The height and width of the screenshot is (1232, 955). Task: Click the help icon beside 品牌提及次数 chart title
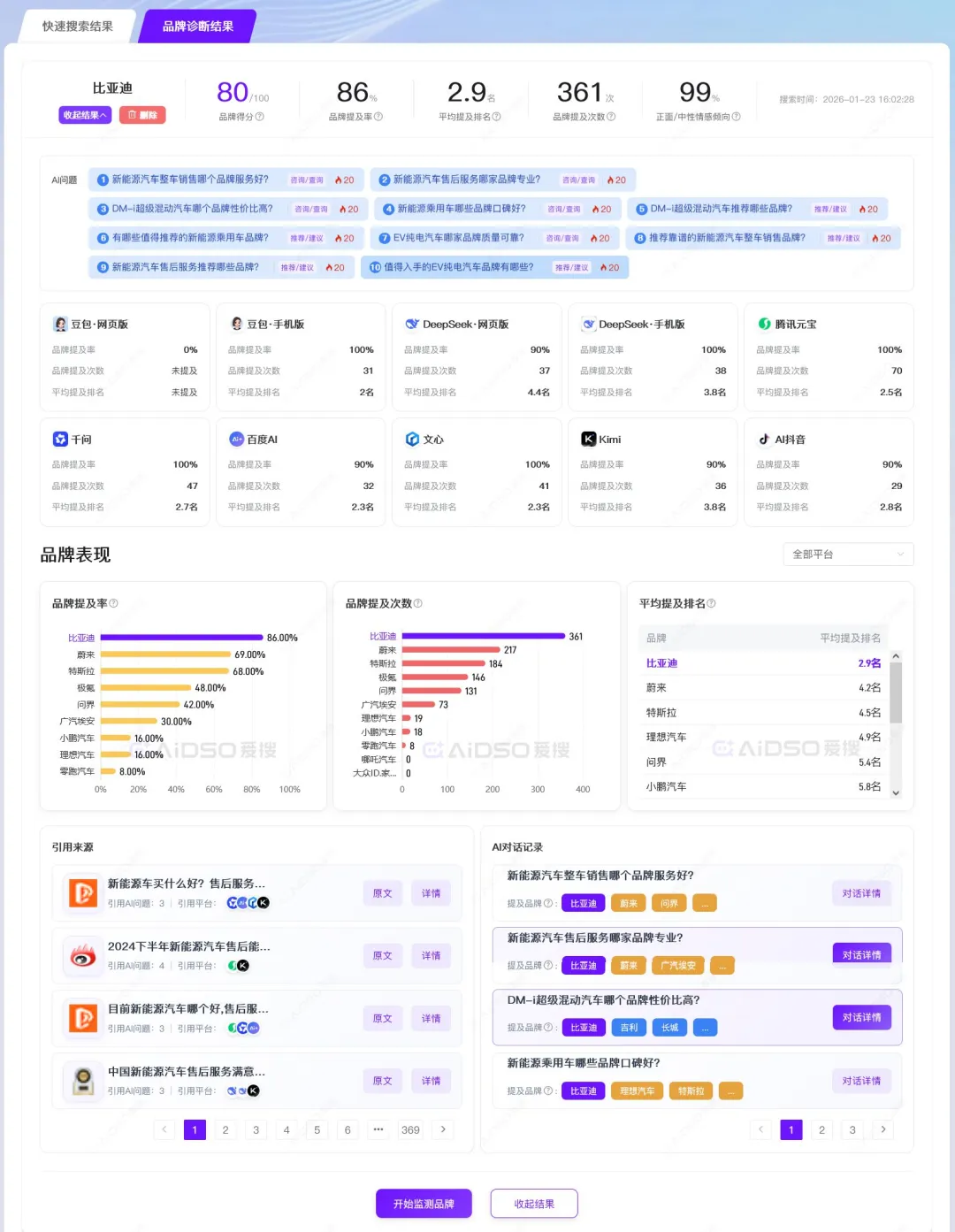[418, 603]
